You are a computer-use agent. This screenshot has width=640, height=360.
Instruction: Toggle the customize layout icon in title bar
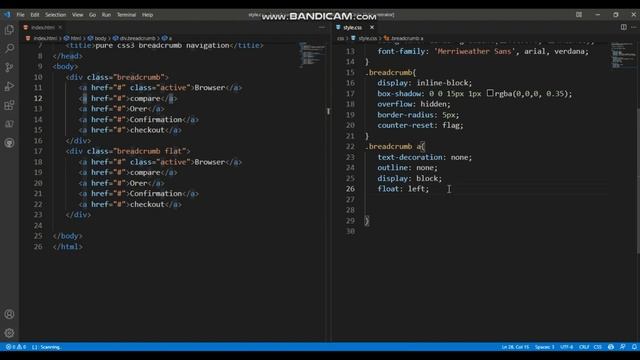579,15
